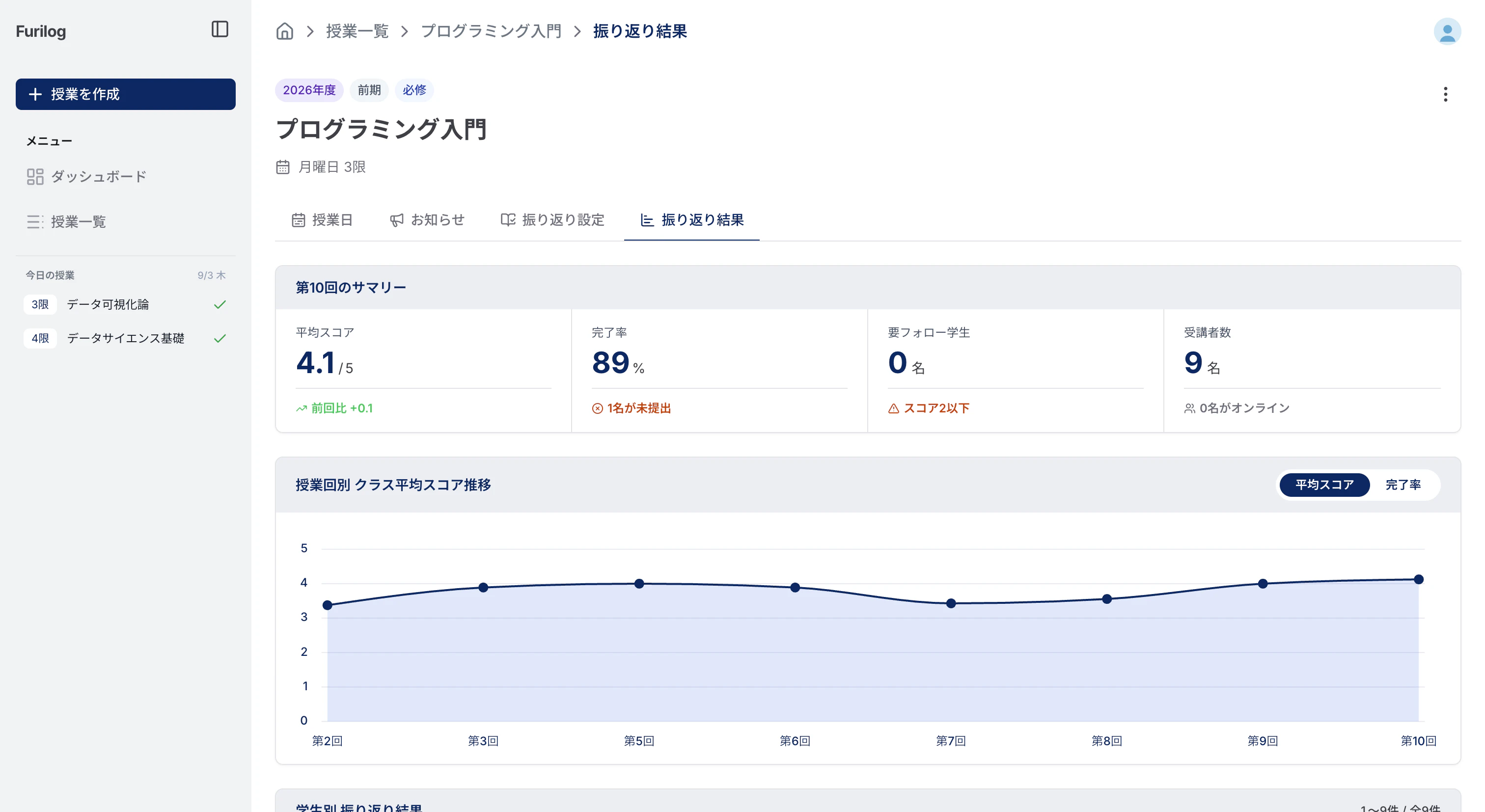Screen dimensions: 1485x812
Task: Click the 授業を作成 button
Action: [x=126, y=94]
